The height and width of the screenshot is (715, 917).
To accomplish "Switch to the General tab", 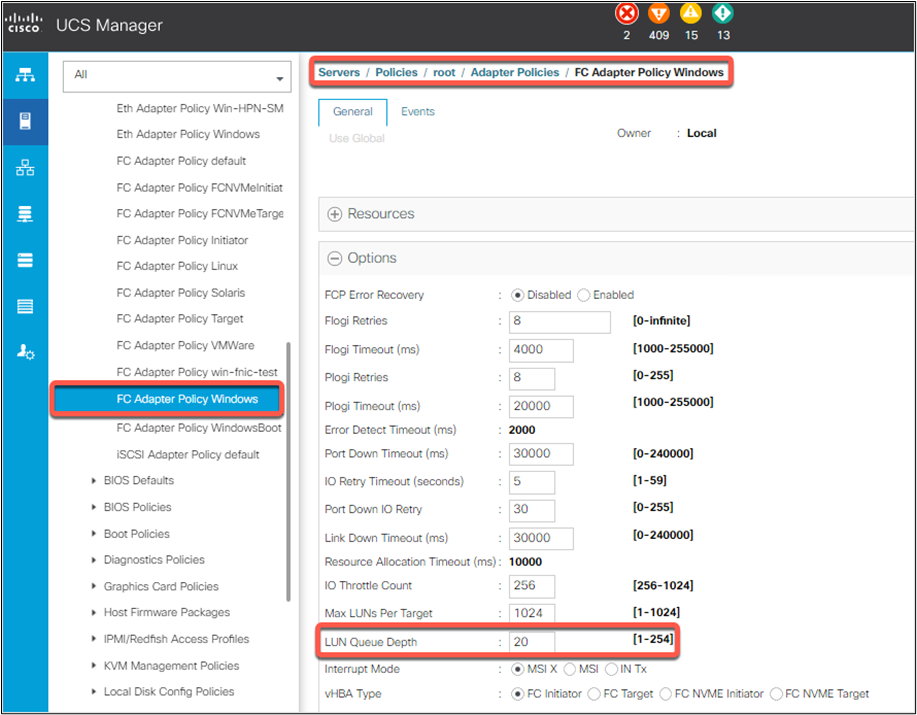I will 353,112.
